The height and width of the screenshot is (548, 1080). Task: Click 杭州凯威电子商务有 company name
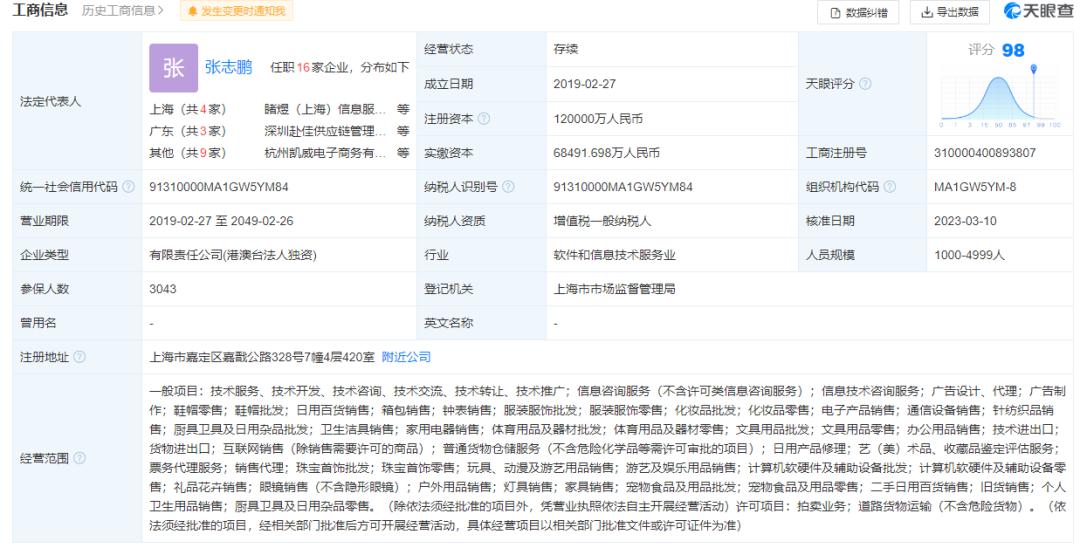(x=325, y=153)
